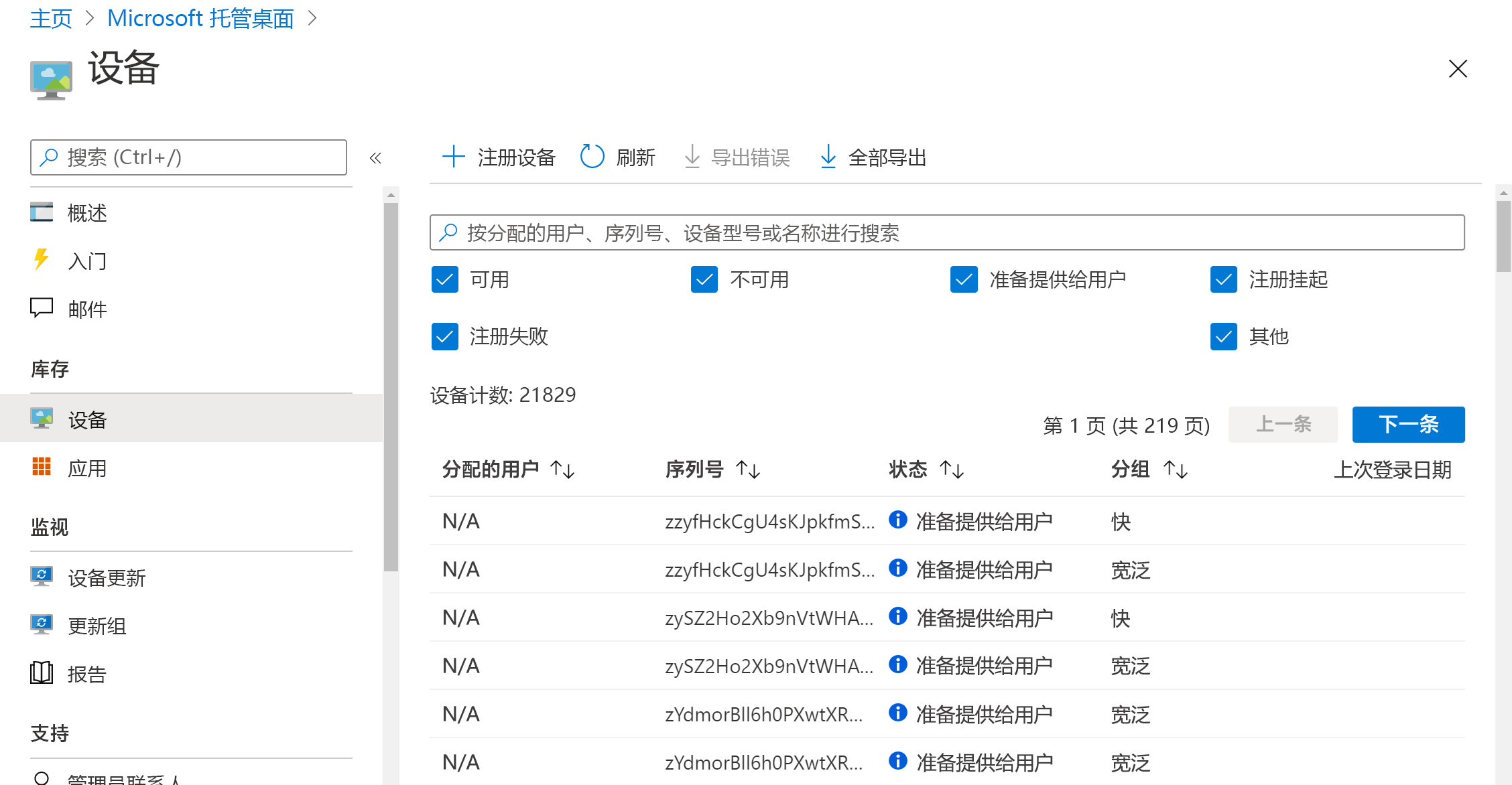The height and width of the screenshot is (785, 1512).
Task: Click 快 group cell in first row
Action: pos(1121,522)
